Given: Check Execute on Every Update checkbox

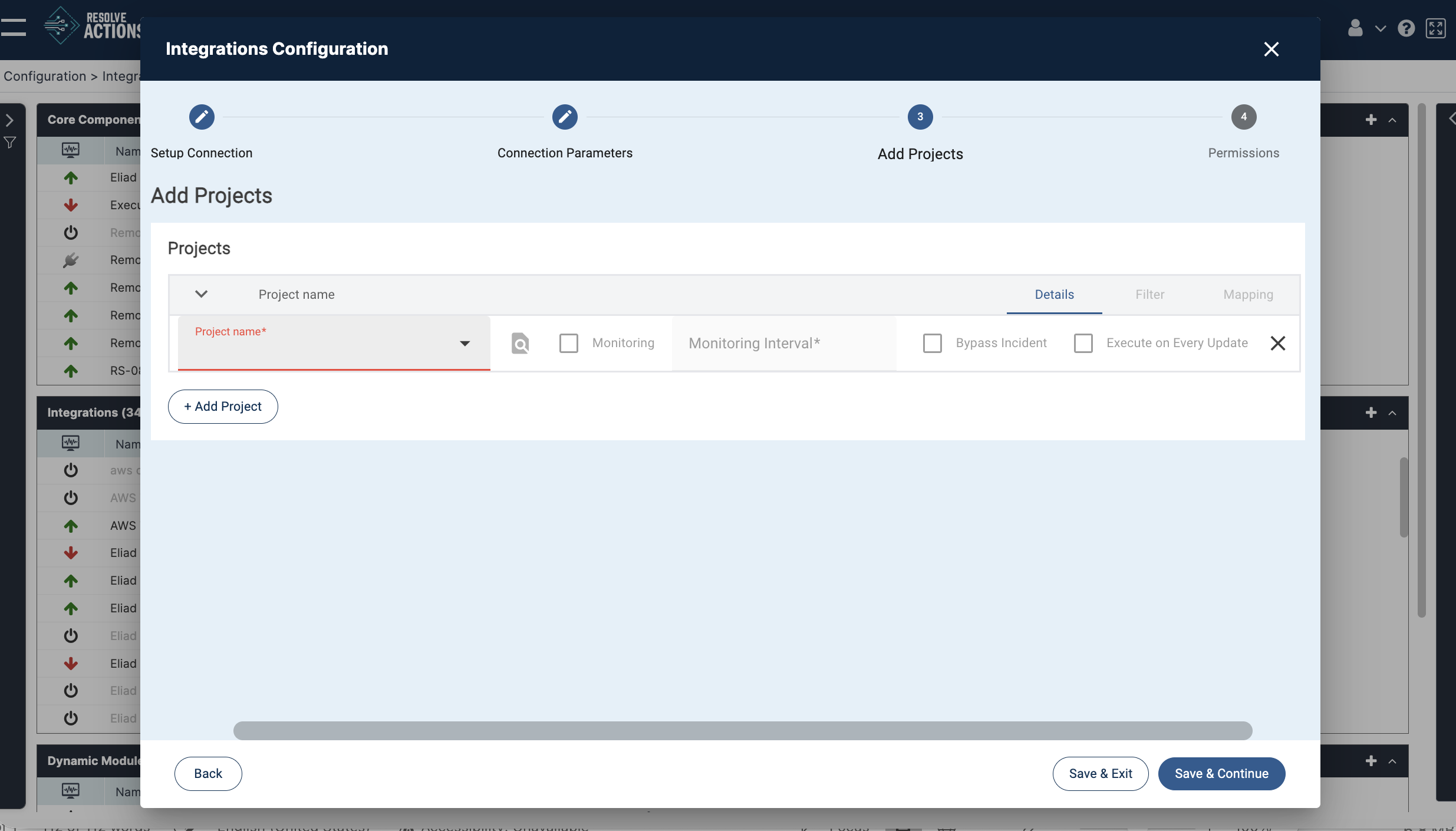Looking at the screenshot, I should [1083, 343].
